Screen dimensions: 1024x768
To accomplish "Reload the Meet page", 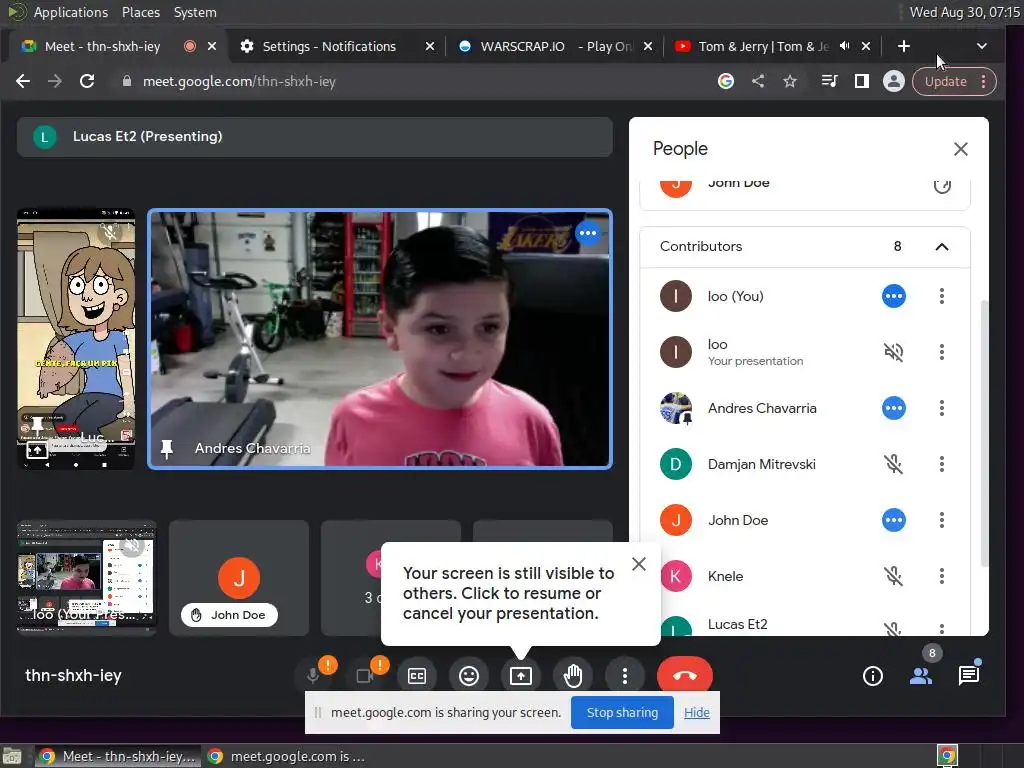I will point(87,81).
